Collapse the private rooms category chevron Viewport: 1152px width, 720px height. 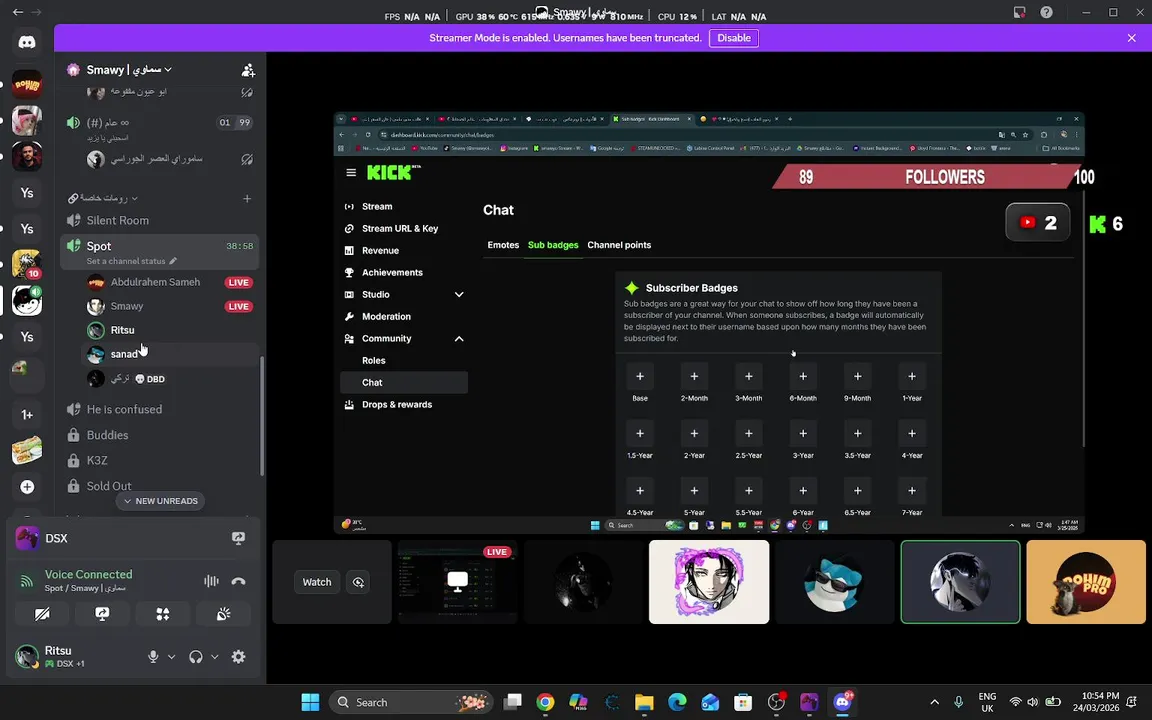tap(134, 198)
